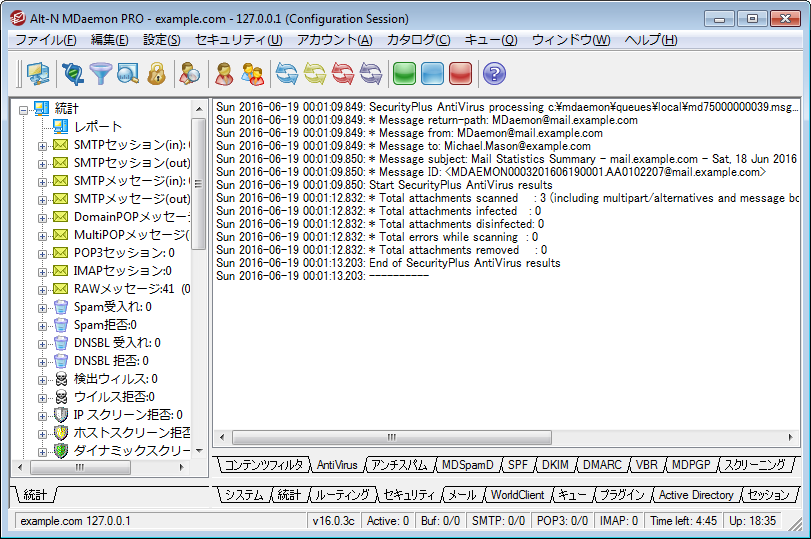Click tree pane scroll-down arrow

[x=199, y=451]
